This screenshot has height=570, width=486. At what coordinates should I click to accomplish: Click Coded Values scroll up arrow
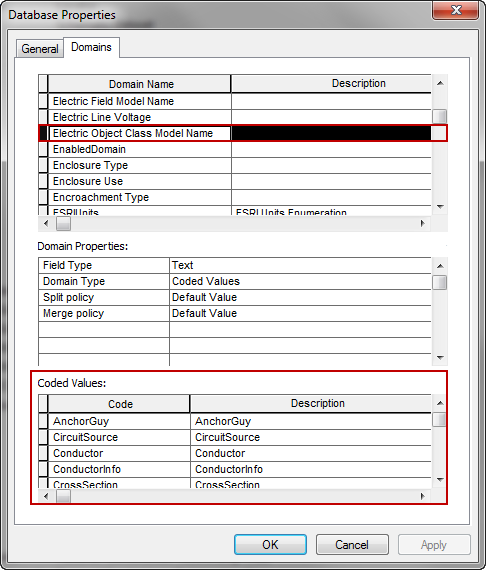click(x=440, y=403)
